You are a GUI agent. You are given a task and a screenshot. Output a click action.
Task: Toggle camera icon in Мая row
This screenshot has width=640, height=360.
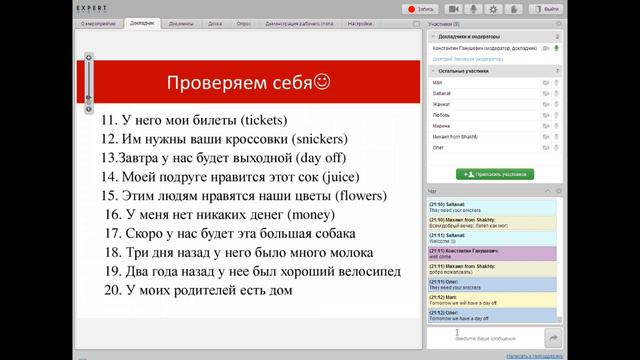(546, 82)
